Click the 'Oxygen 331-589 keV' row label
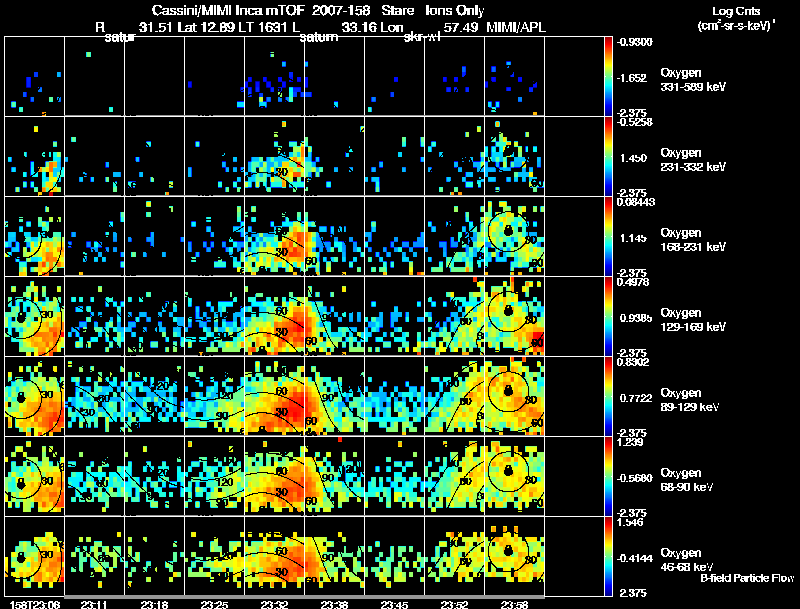 point(693,80)
